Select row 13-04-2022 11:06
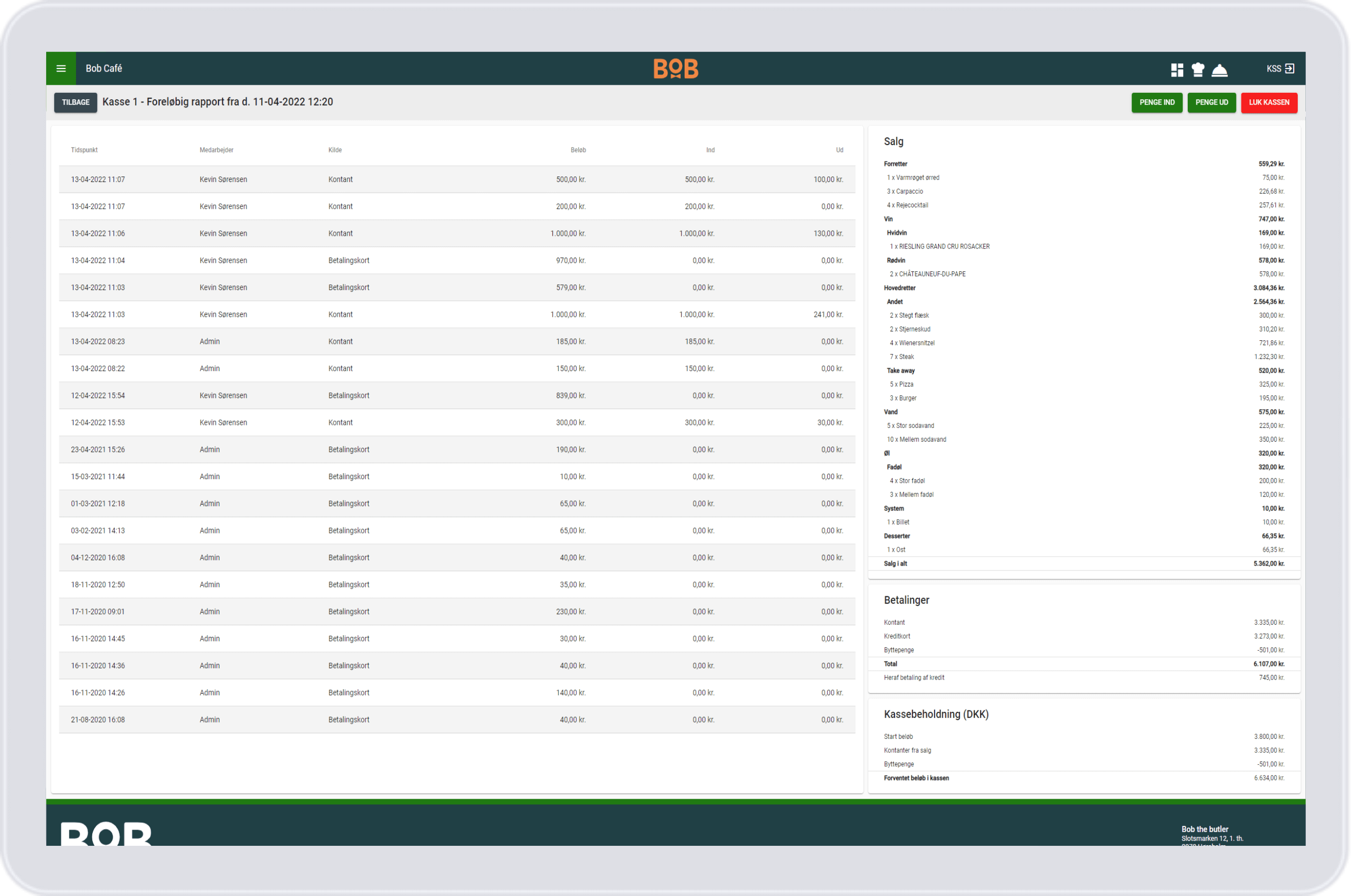The image size is (1352, 896). point(457,234)
